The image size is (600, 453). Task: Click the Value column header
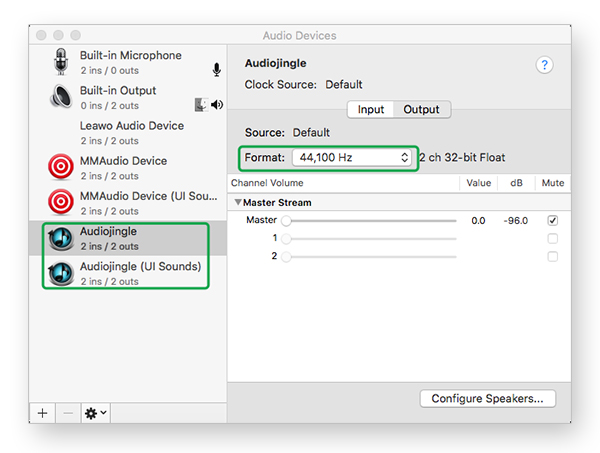point(478,183)
